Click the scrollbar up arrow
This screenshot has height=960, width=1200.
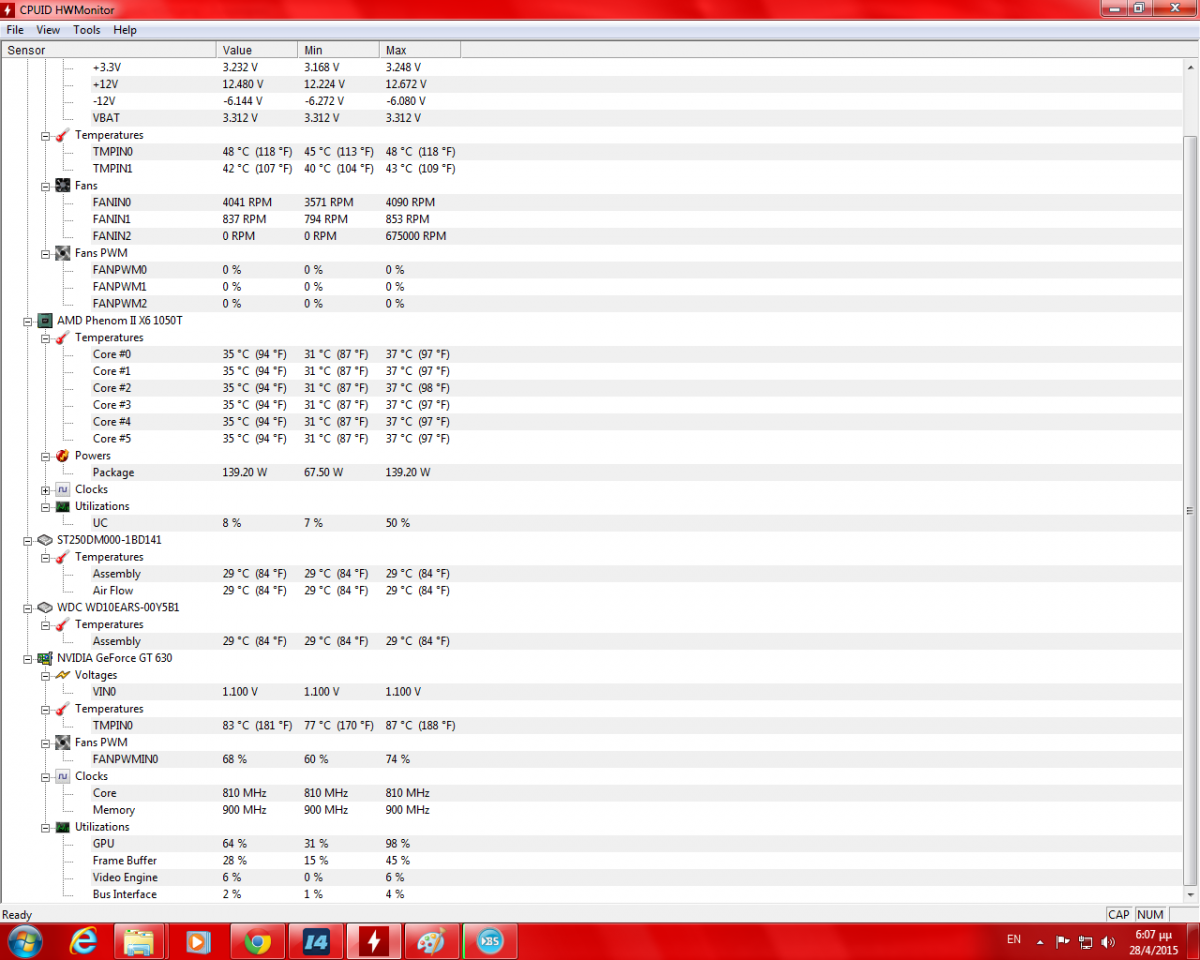[x=1190, y=67]
